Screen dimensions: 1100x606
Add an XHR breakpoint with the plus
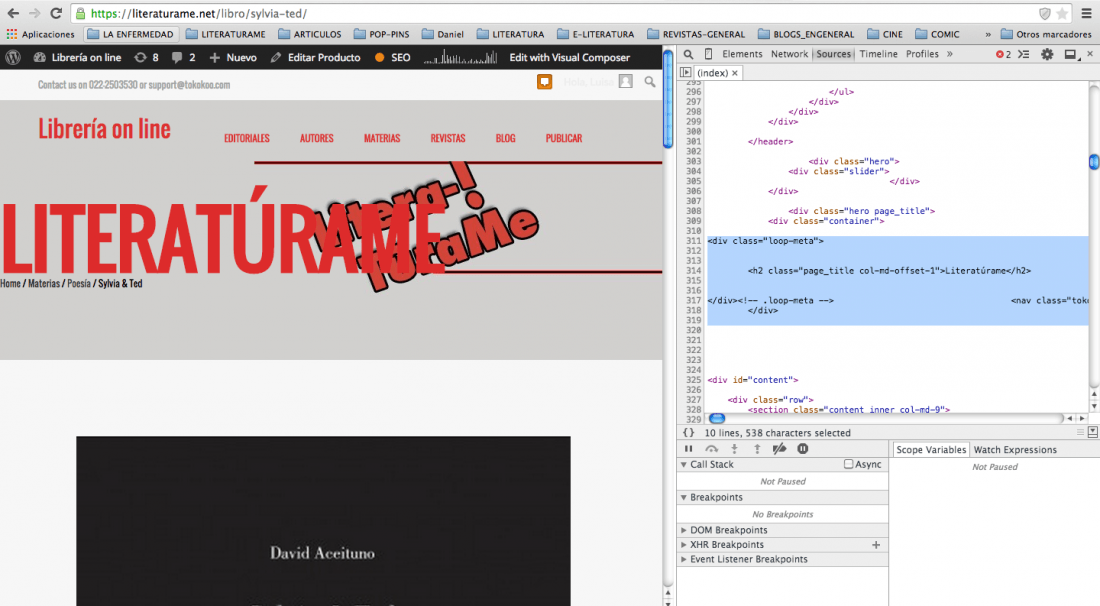coord(876,545)
